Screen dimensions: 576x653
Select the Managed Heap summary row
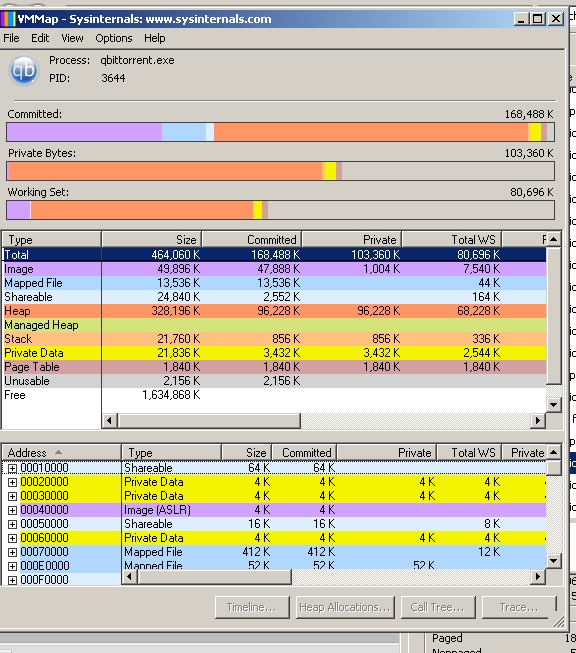click(x=274, y=325)
